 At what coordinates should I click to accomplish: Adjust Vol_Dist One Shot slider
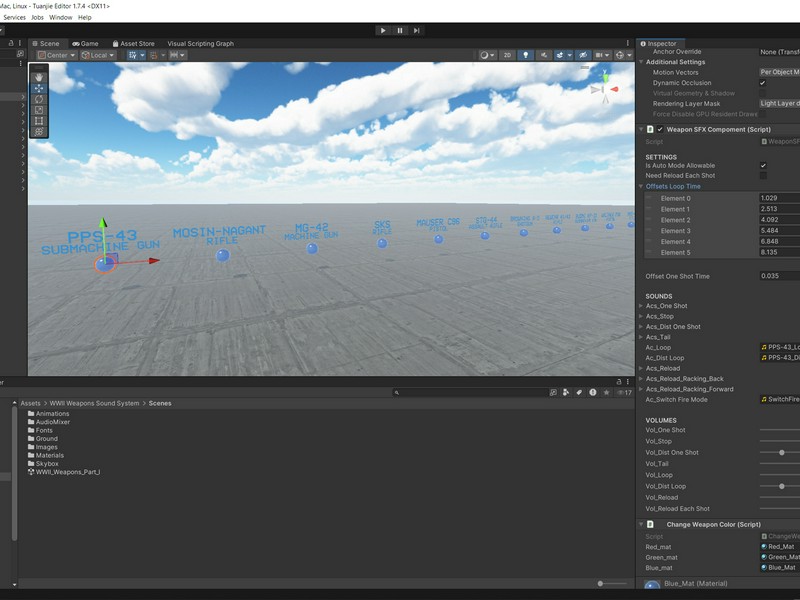coord(782,453)
